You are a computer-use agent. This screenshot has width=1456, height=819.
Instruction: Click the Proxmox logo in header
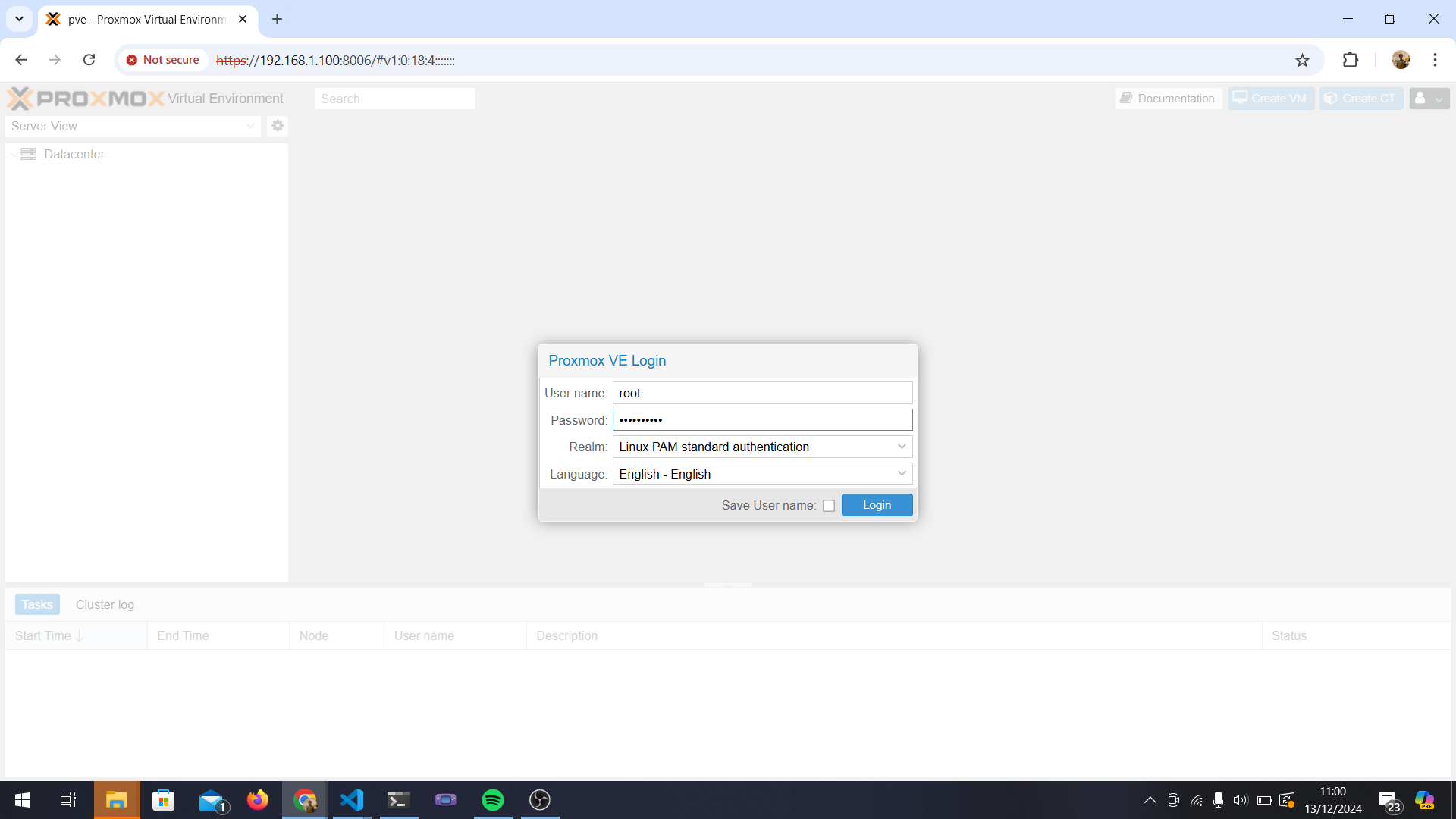[86, 99]
